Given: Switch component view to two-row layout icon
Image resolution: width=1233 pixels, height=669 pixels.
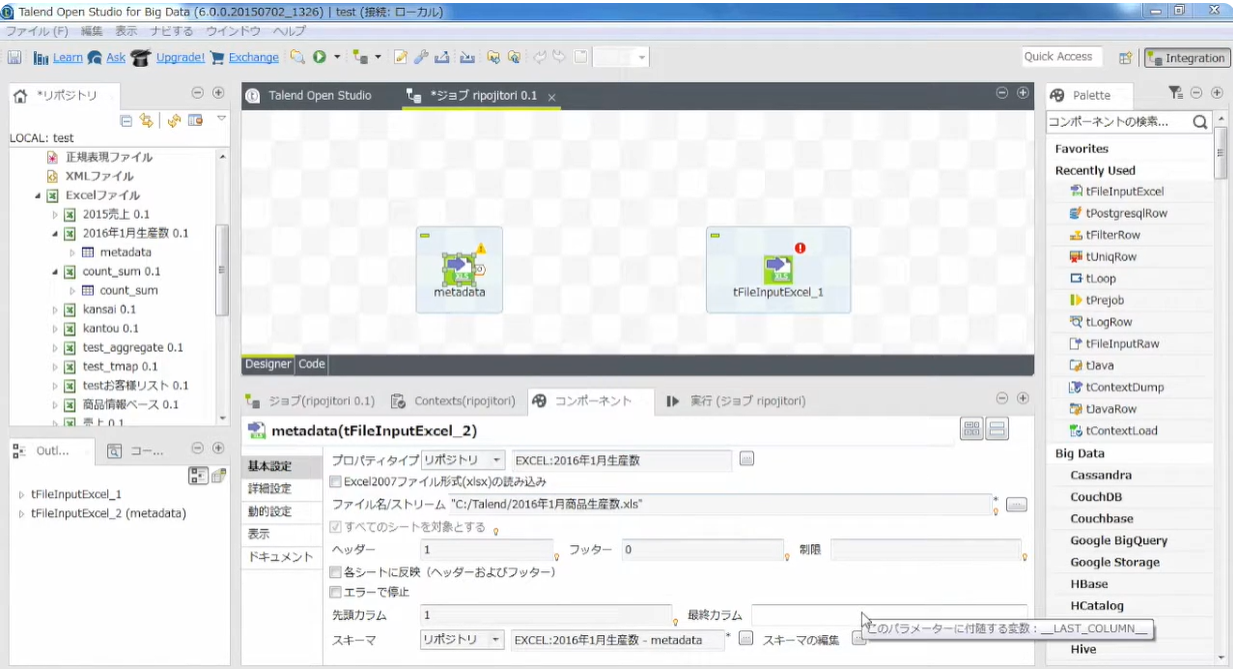Looking at the screenshot, I should pos(996,429).
